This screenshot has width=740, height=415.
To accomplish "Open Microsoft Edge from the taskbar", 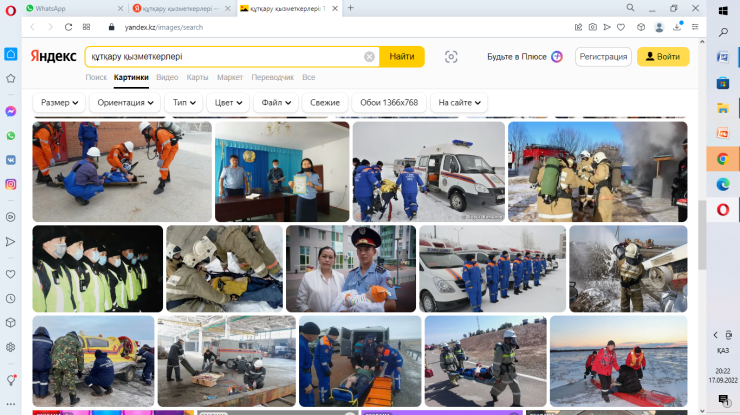I will 723,184.
